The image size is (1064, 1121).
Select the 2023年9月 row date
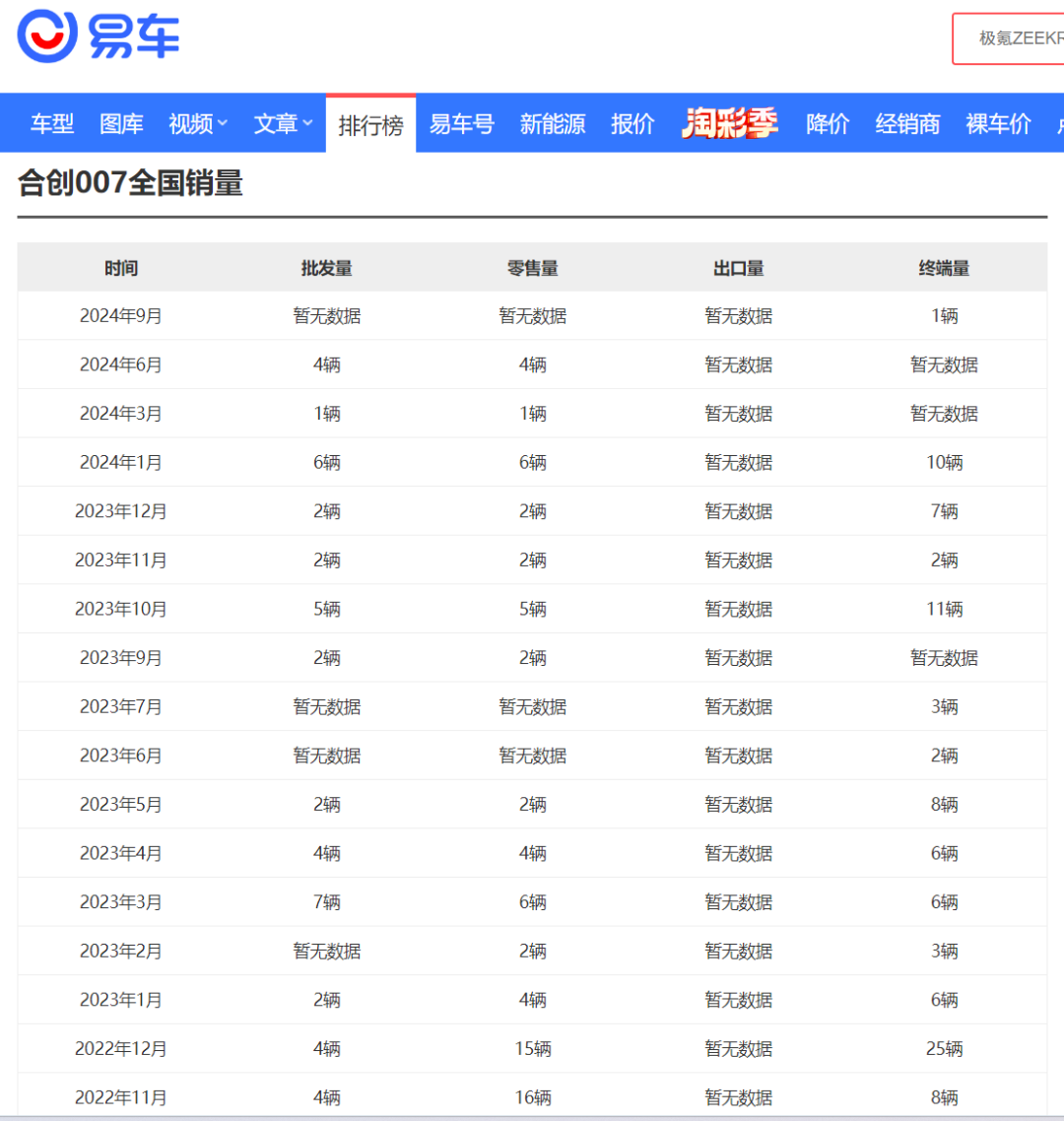pyautogui.click(x=121, y=658)
